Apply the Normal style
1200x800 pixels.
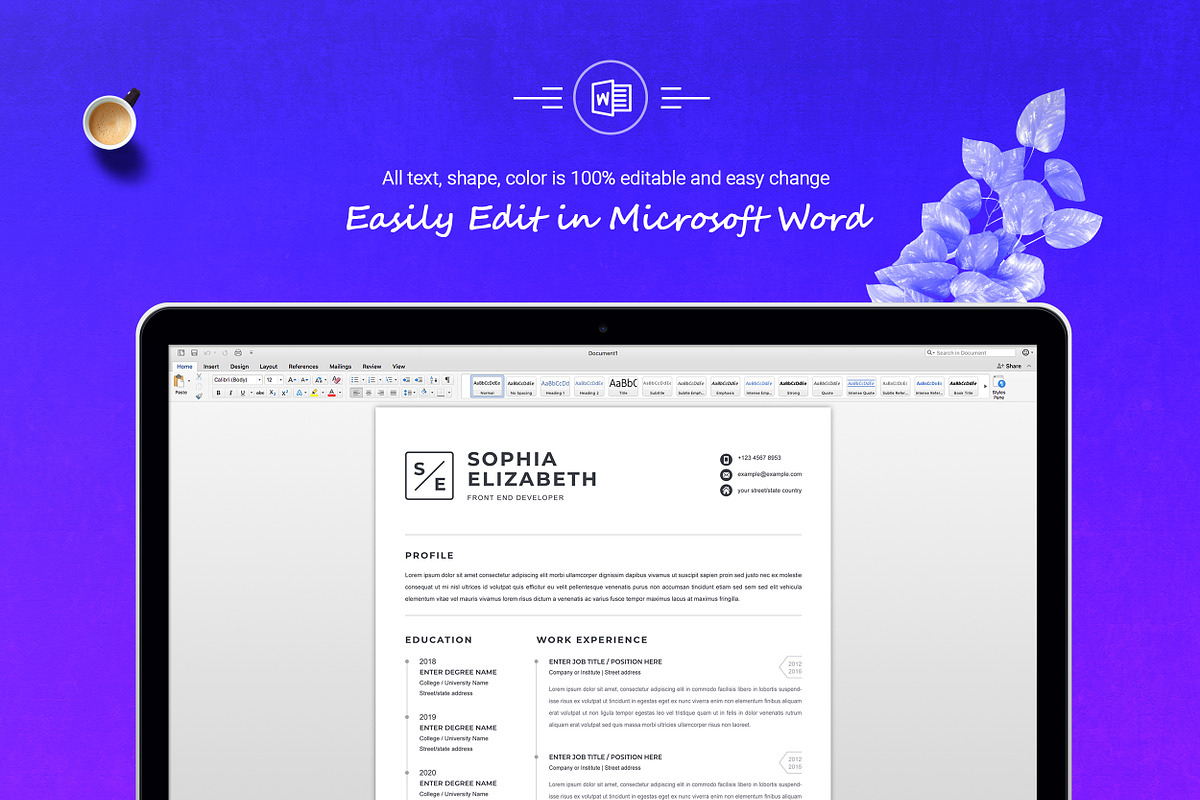[487, 386]
